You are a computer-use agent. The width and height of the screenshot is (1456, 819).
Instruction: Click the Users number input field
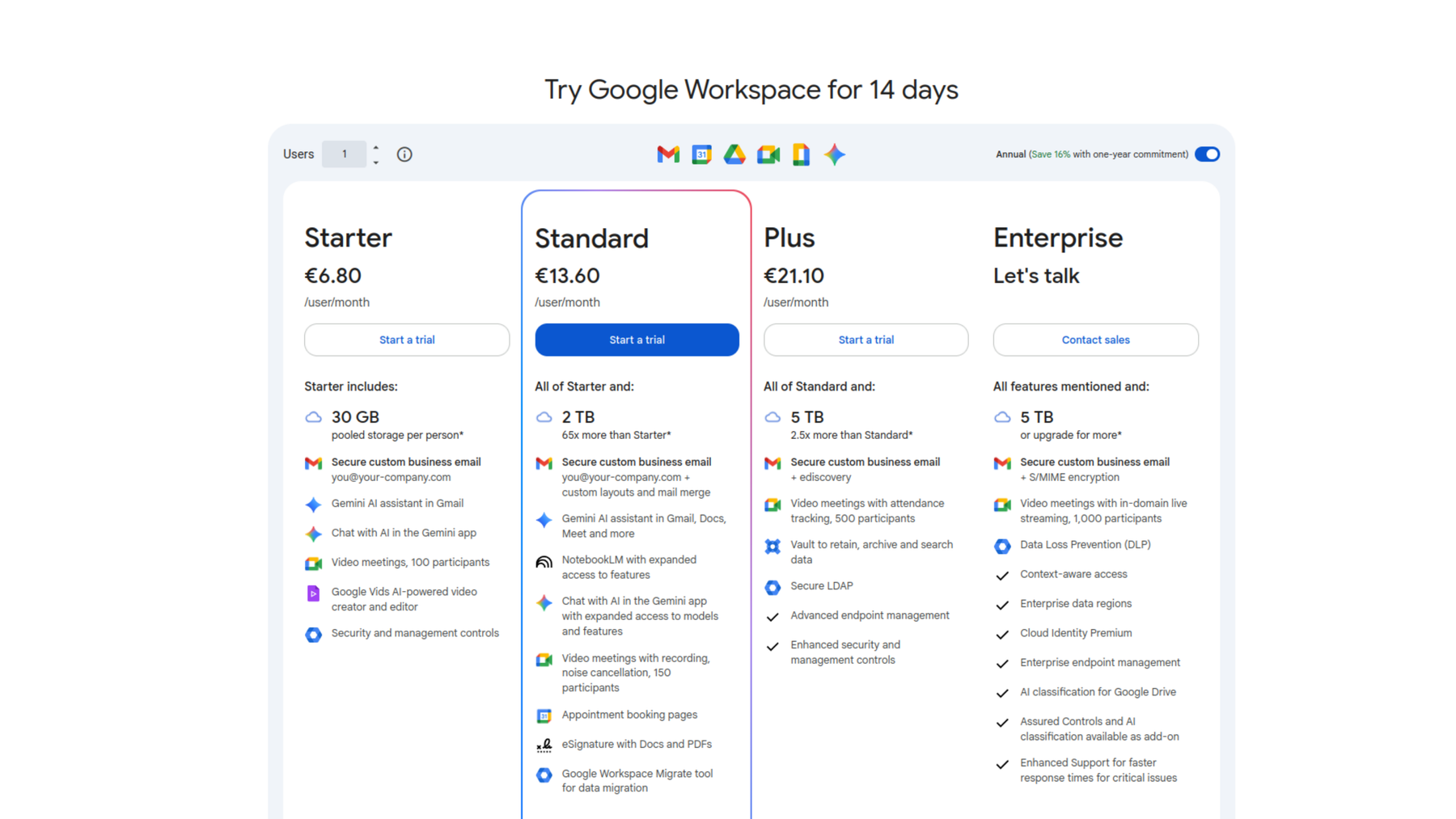[344, 154]
